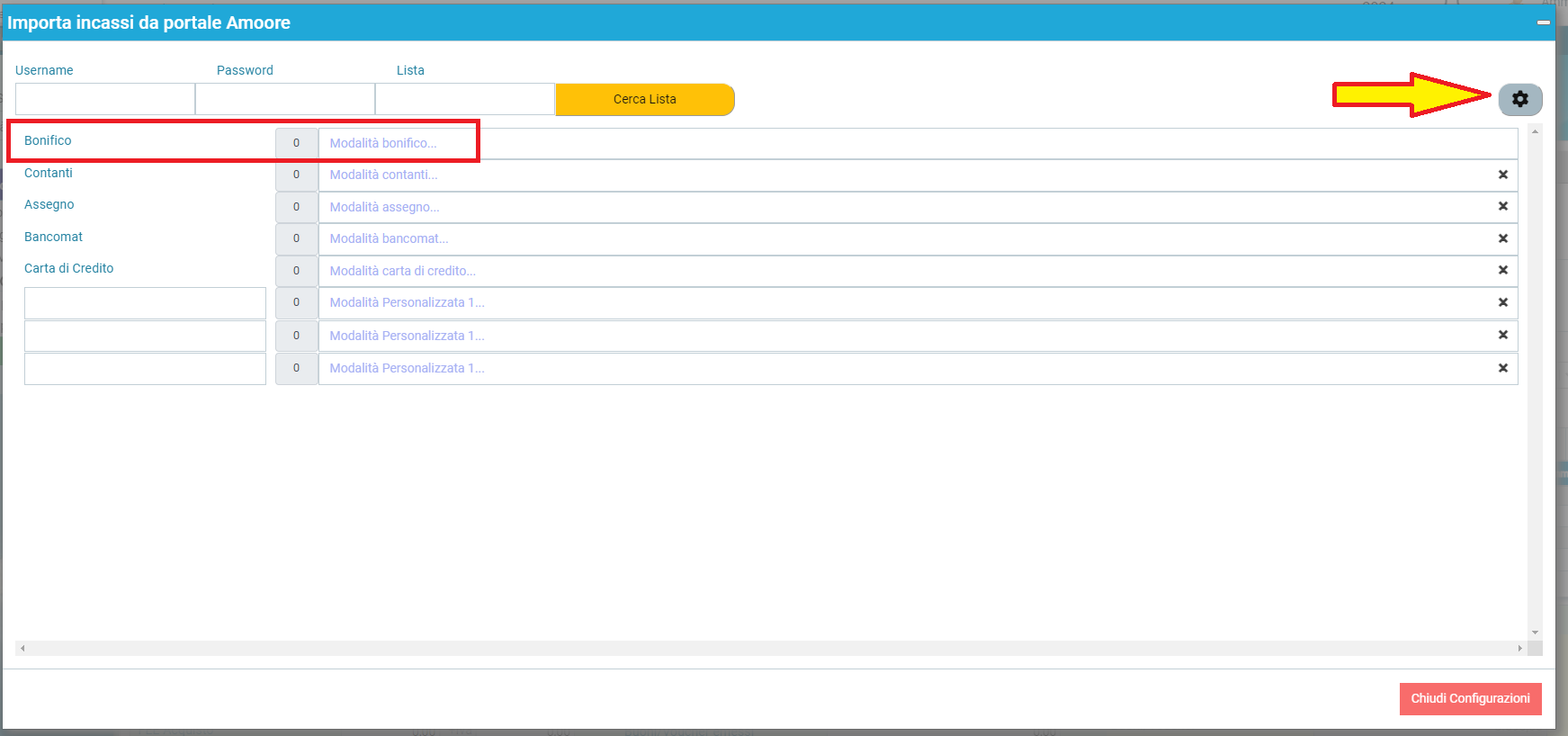Click the Username label
The width and height of the screenshot is (1568, 736).
[x=44, y=70]
